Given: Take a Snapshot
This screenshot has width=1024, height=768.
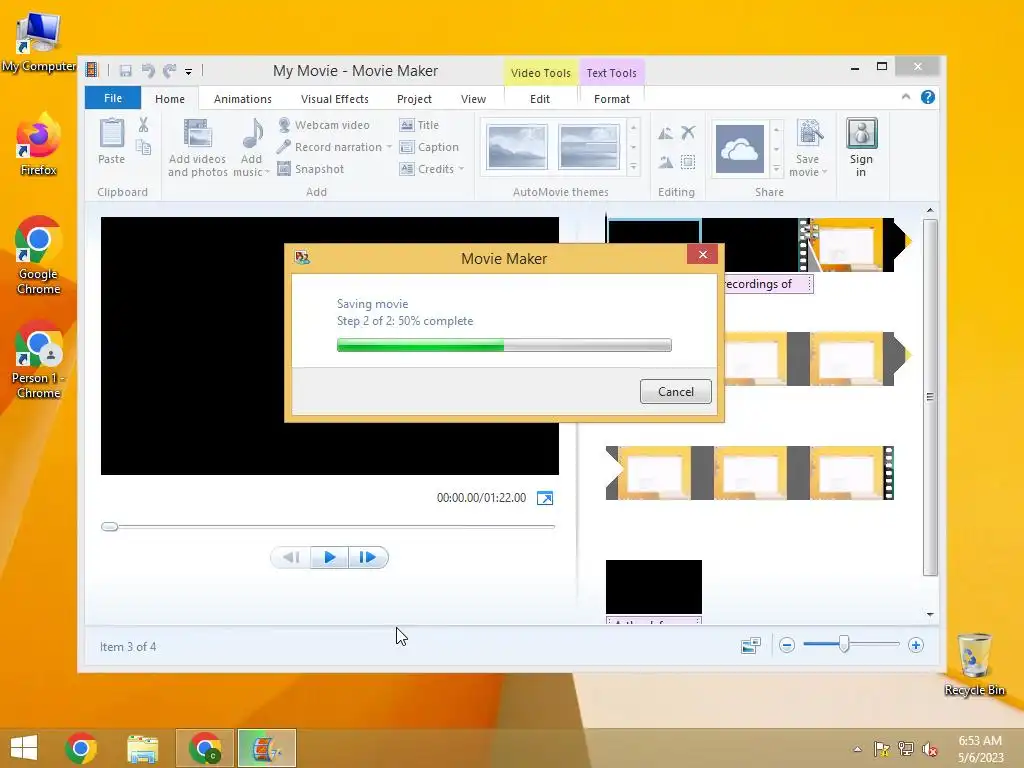Looking at the screenshot, I should 311,169.
